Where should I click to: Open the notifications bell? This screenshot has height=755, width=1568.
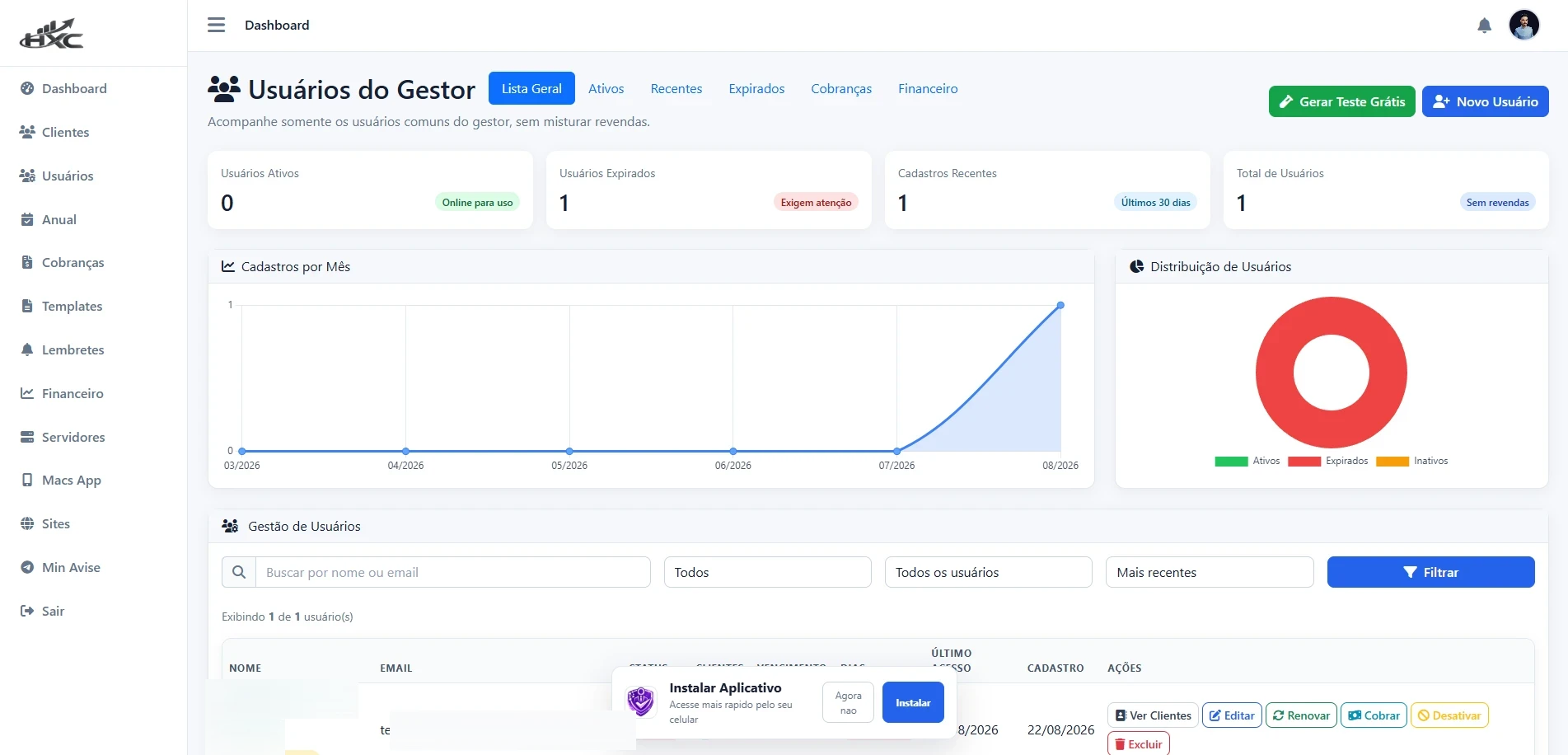[x=1484, y=26]
